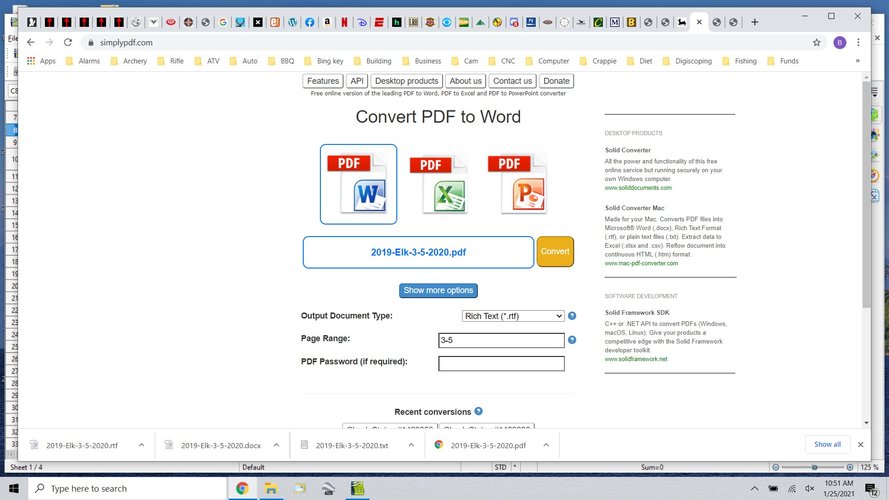This screenshot has height=500, width=889.
Task: Click the help icon beside Output Document Type
Action: [x=572, y=316]
